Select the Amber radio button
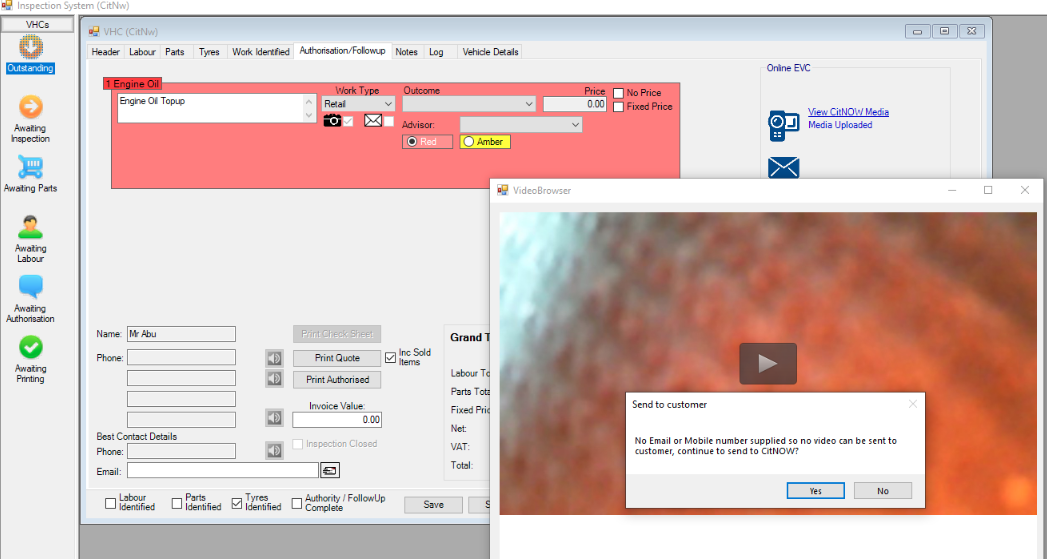 [469, 142]
